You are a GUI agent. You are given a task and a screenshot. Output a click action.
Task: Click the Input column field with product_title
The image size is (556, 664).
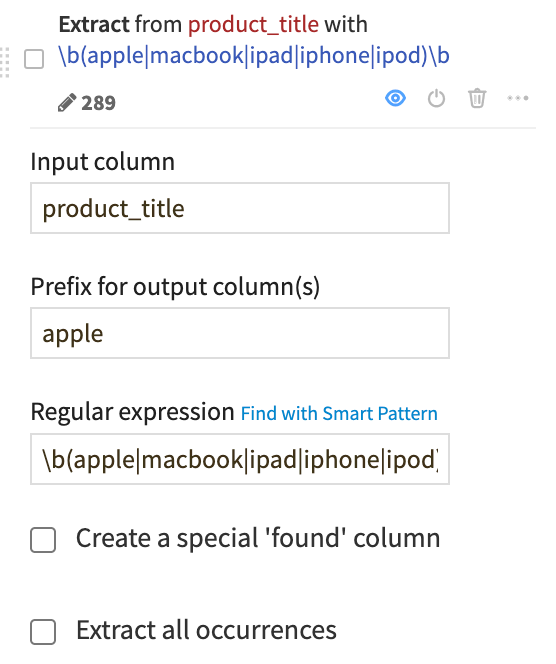tap(240, 208)
